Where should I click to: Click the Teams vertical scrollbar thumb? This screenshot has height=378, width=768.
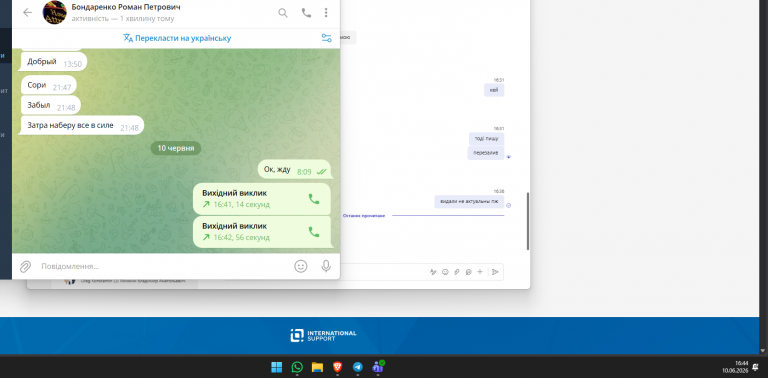coord(528,221)
